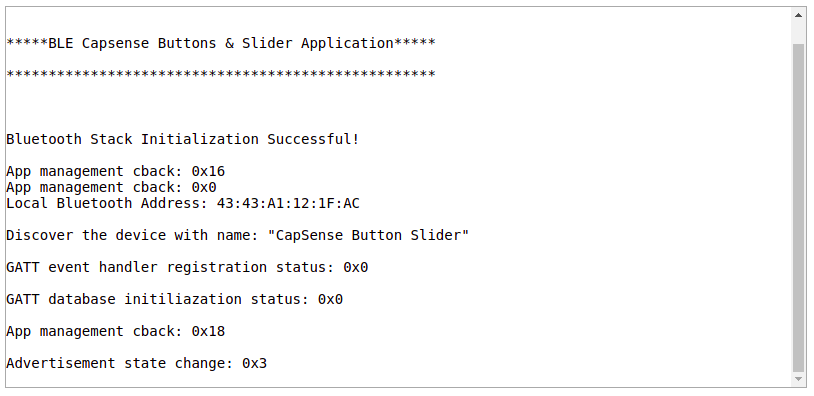The width and height of the screenshot is (814, 396).
Task: Click the scrollbar up arrow
Action: [x=798, y=15]
